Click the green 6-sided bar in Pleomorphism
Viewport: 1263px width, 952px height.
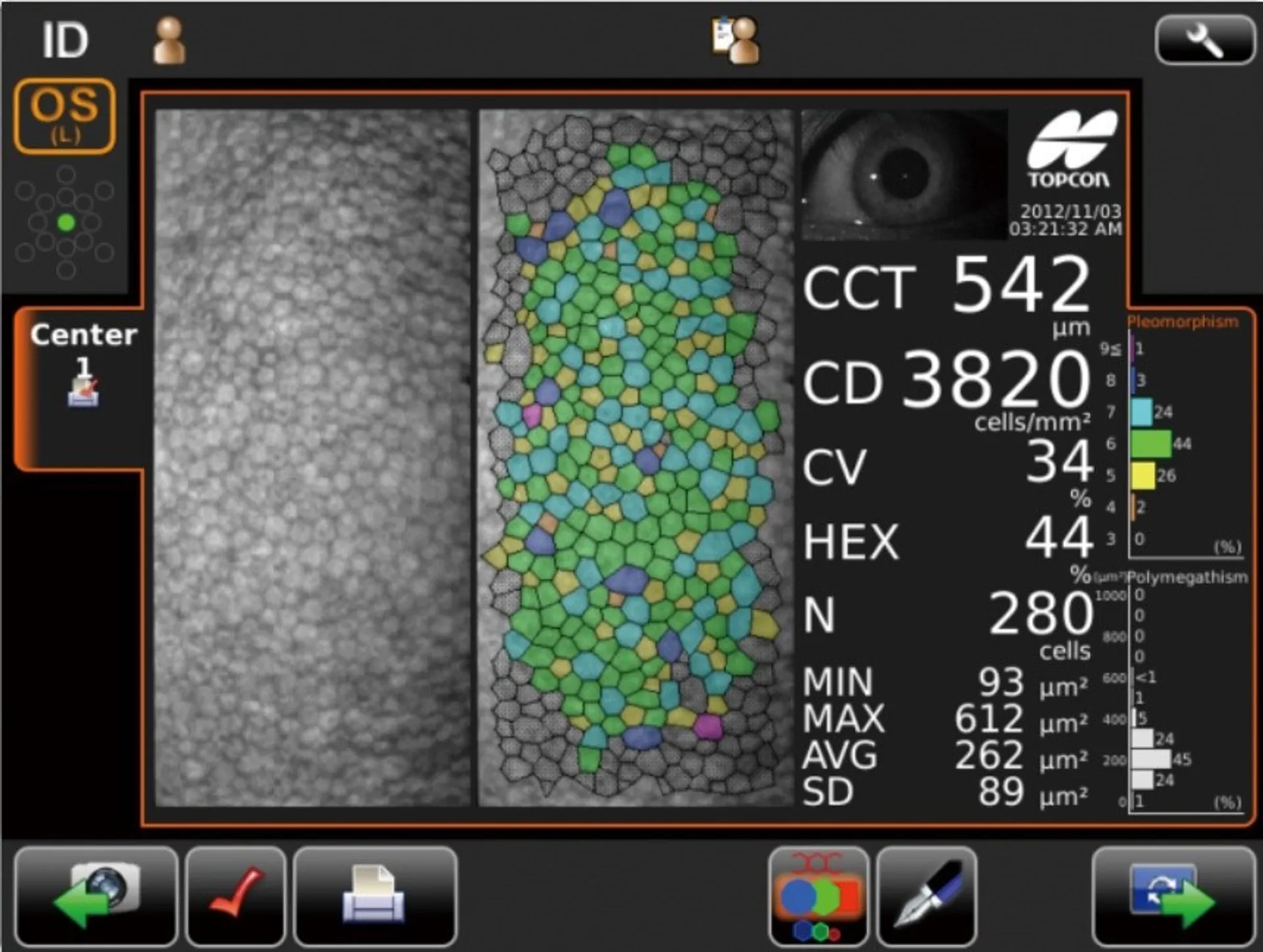click(1151, 443)
